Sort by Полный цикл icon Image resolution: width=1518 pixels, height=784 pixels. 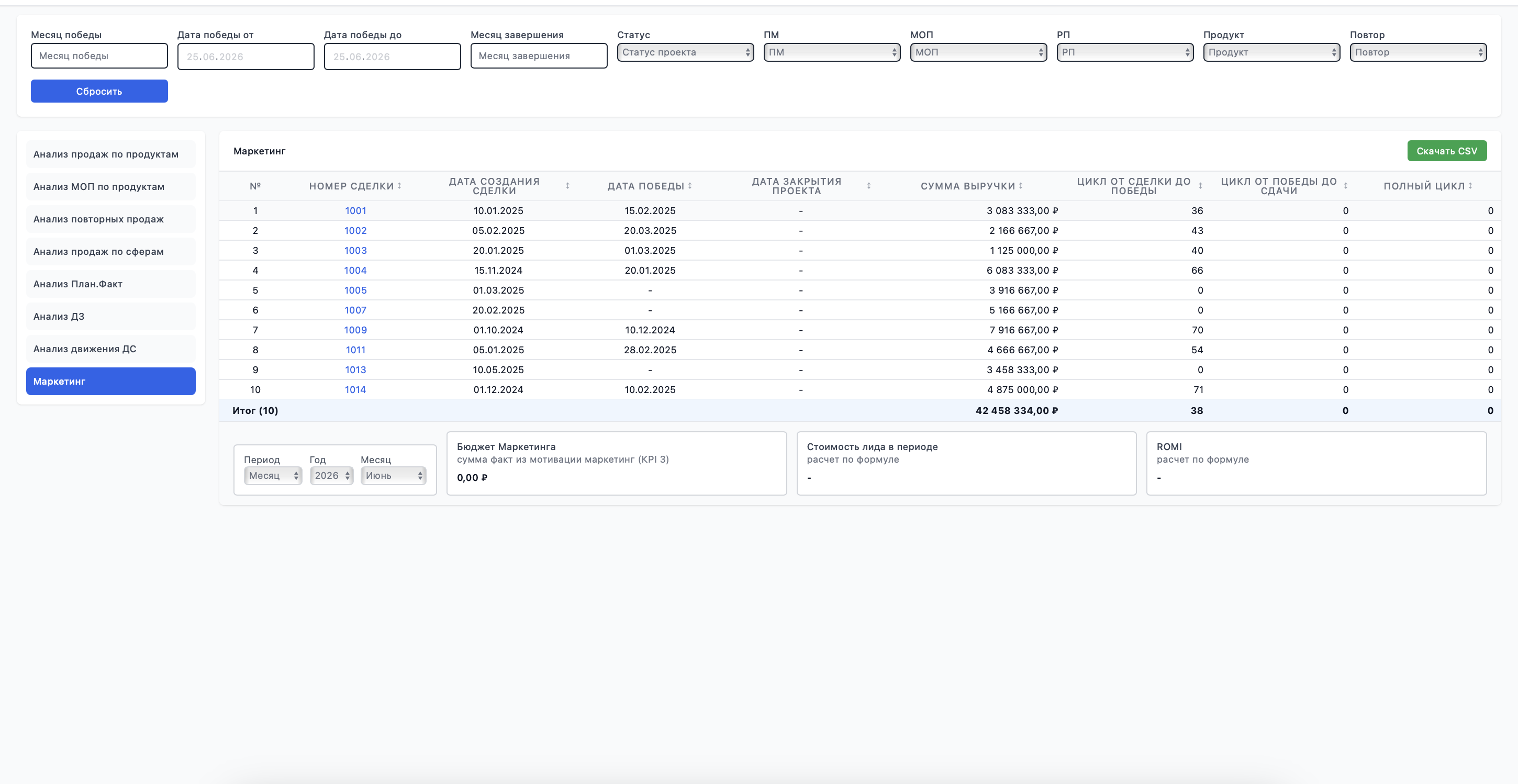pos(1470,186)
